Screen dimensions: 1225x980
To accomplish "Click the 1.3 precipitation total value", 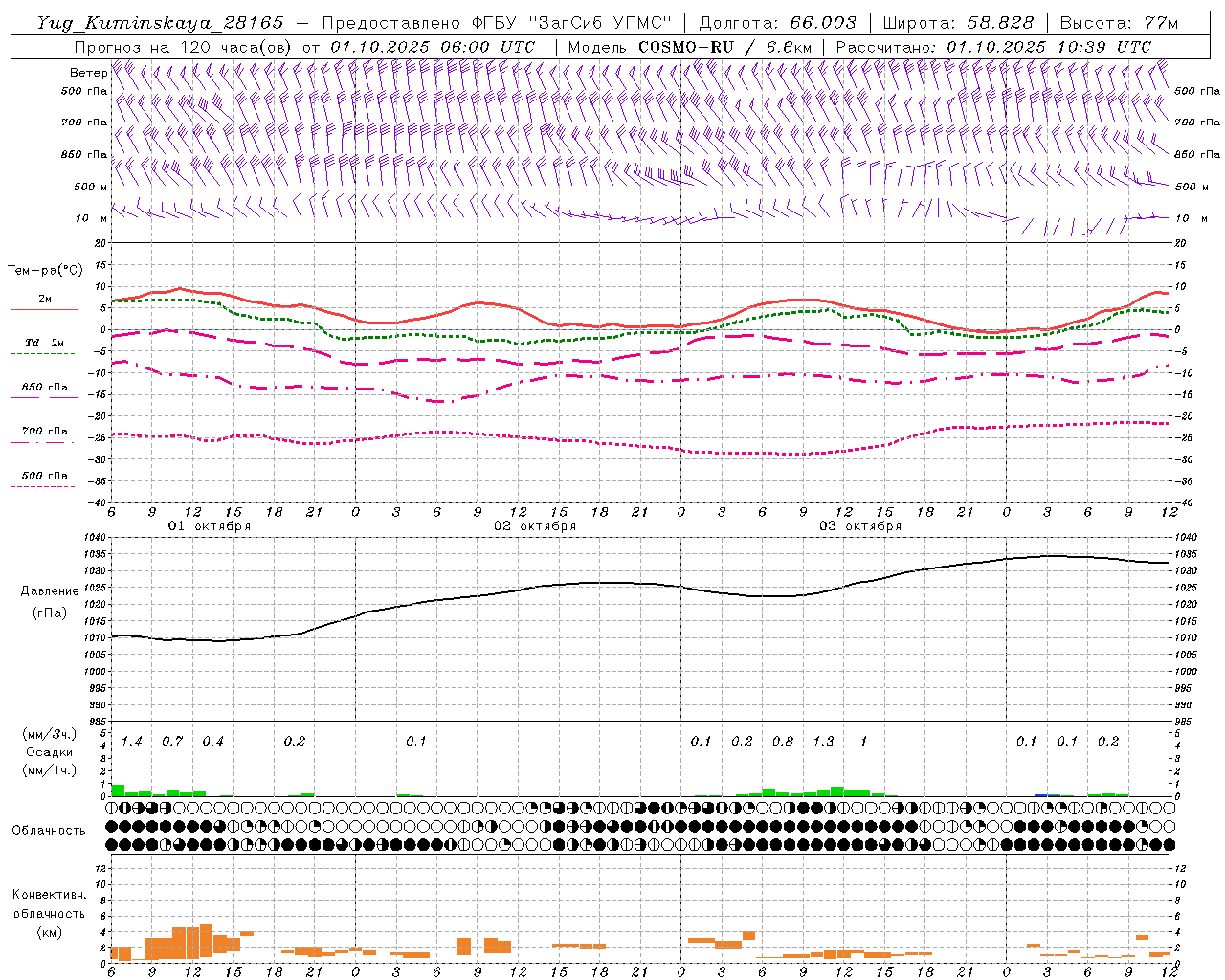I will (823, 742).
